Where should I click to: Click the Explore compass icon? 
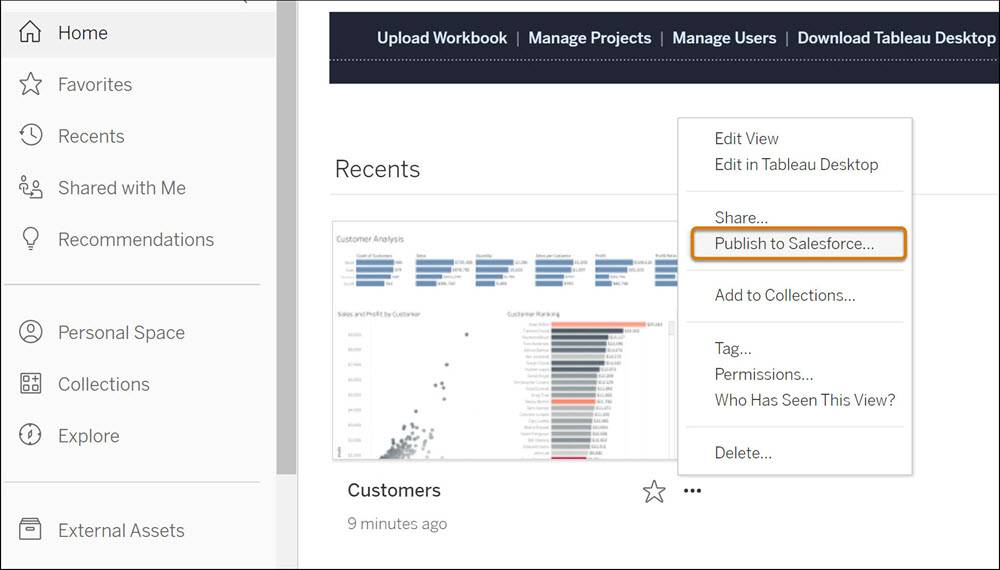pos(30,435)
